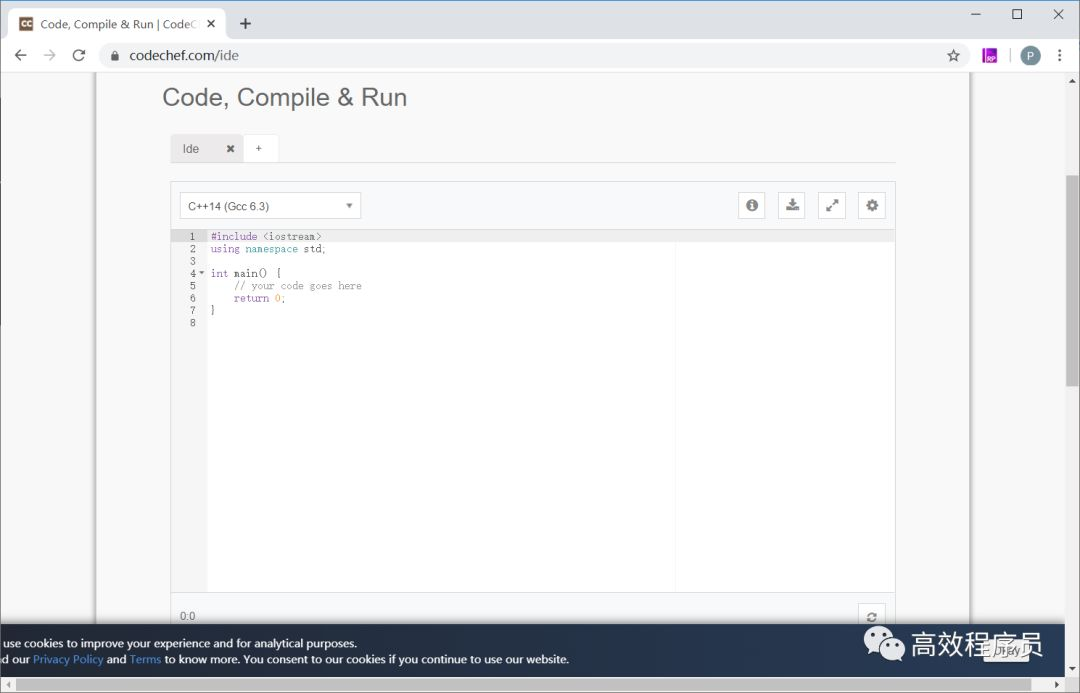This screenshot has width=1080, height=693.
Task: Click the vertical page scrollbar thumb
Action: pyautogui.click(x=1072, y=281)
